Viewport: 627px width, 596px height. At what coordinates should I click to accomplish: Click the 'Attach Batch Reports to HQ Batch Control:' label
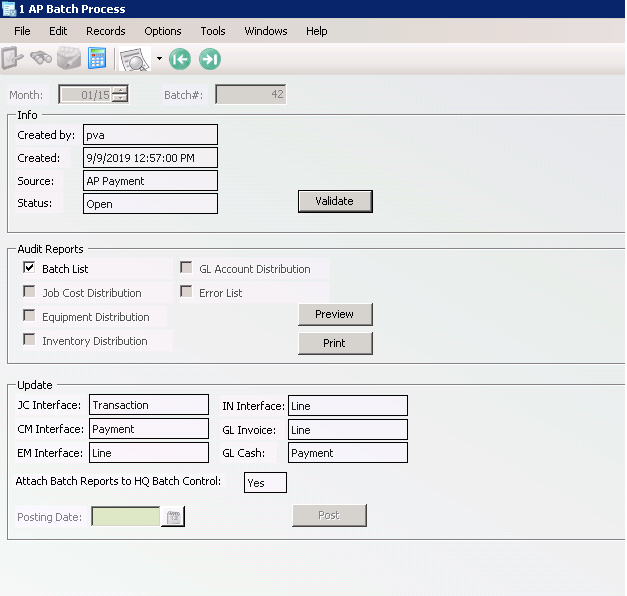pos(118,481)
